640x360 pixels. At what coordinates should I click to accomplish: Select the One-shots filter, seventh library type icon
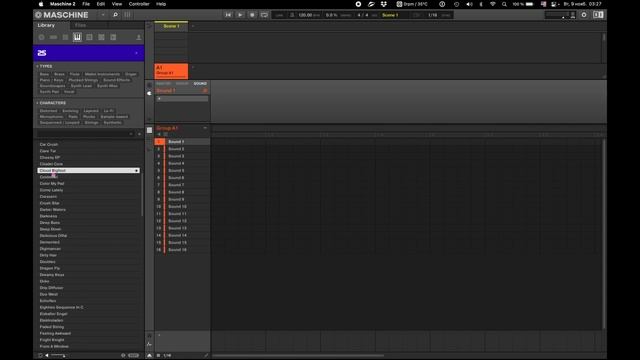click(113, 37)
